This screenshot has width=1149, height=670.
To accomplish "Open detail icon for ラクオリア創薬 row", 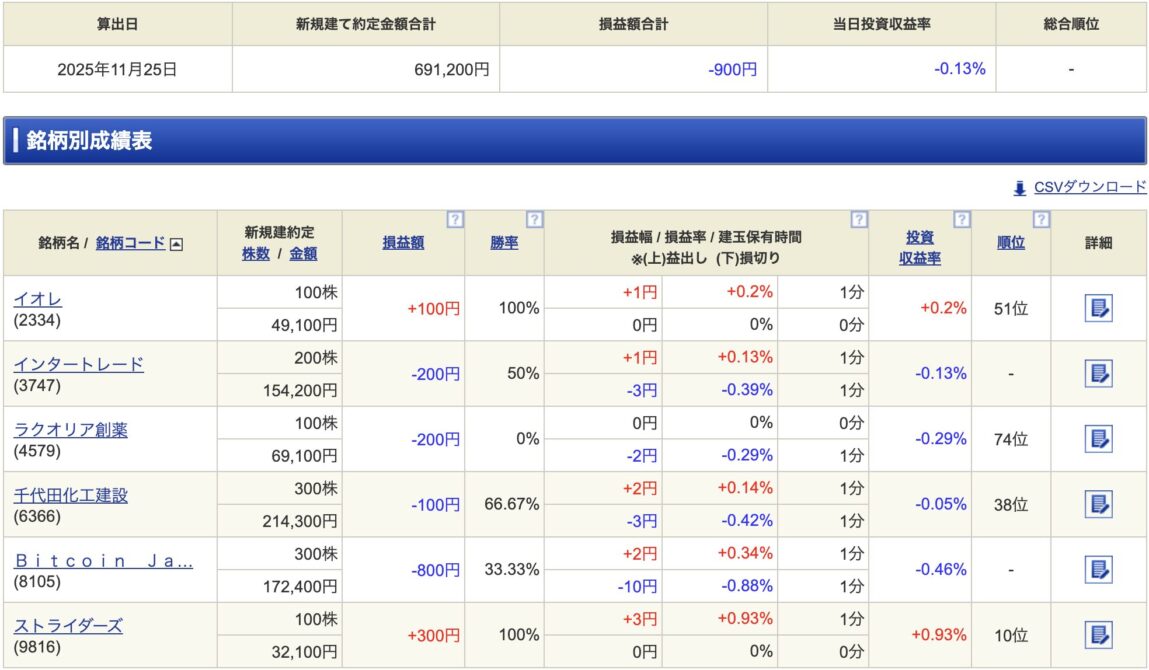I will point(1098,439).
